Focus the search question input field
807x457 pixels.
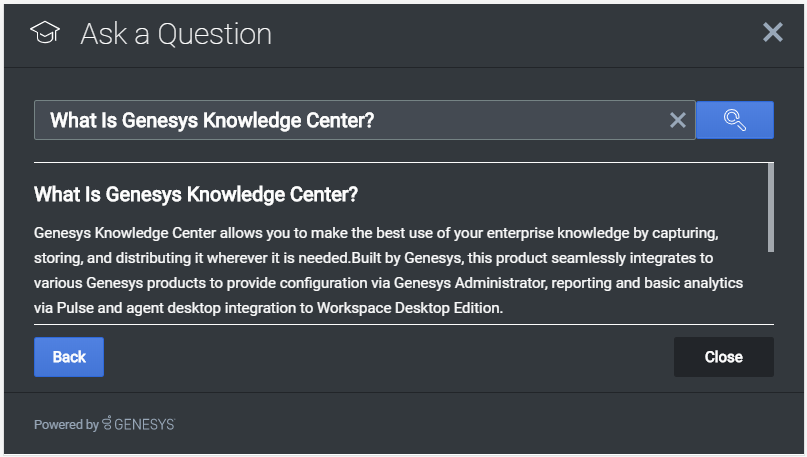click(350, 120)
